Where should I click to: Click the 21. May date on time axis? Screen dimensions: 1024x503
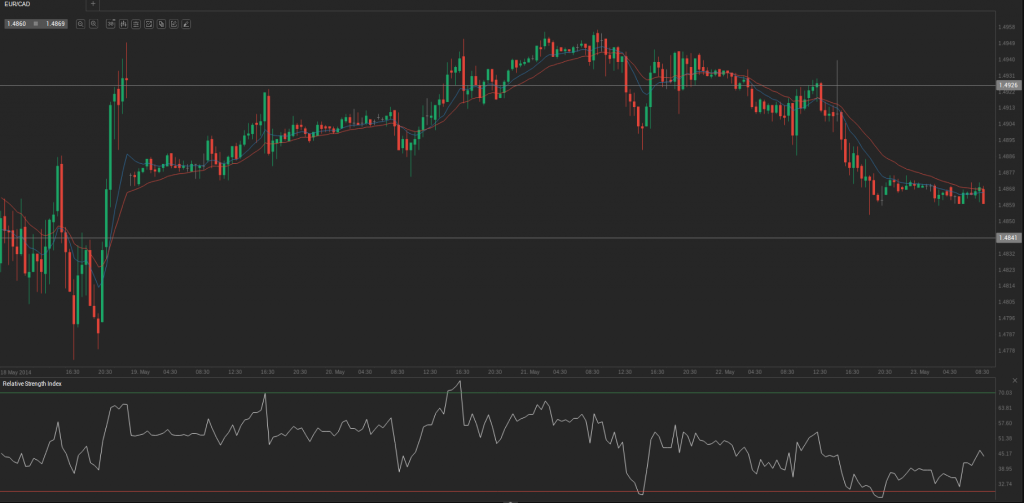530,371
